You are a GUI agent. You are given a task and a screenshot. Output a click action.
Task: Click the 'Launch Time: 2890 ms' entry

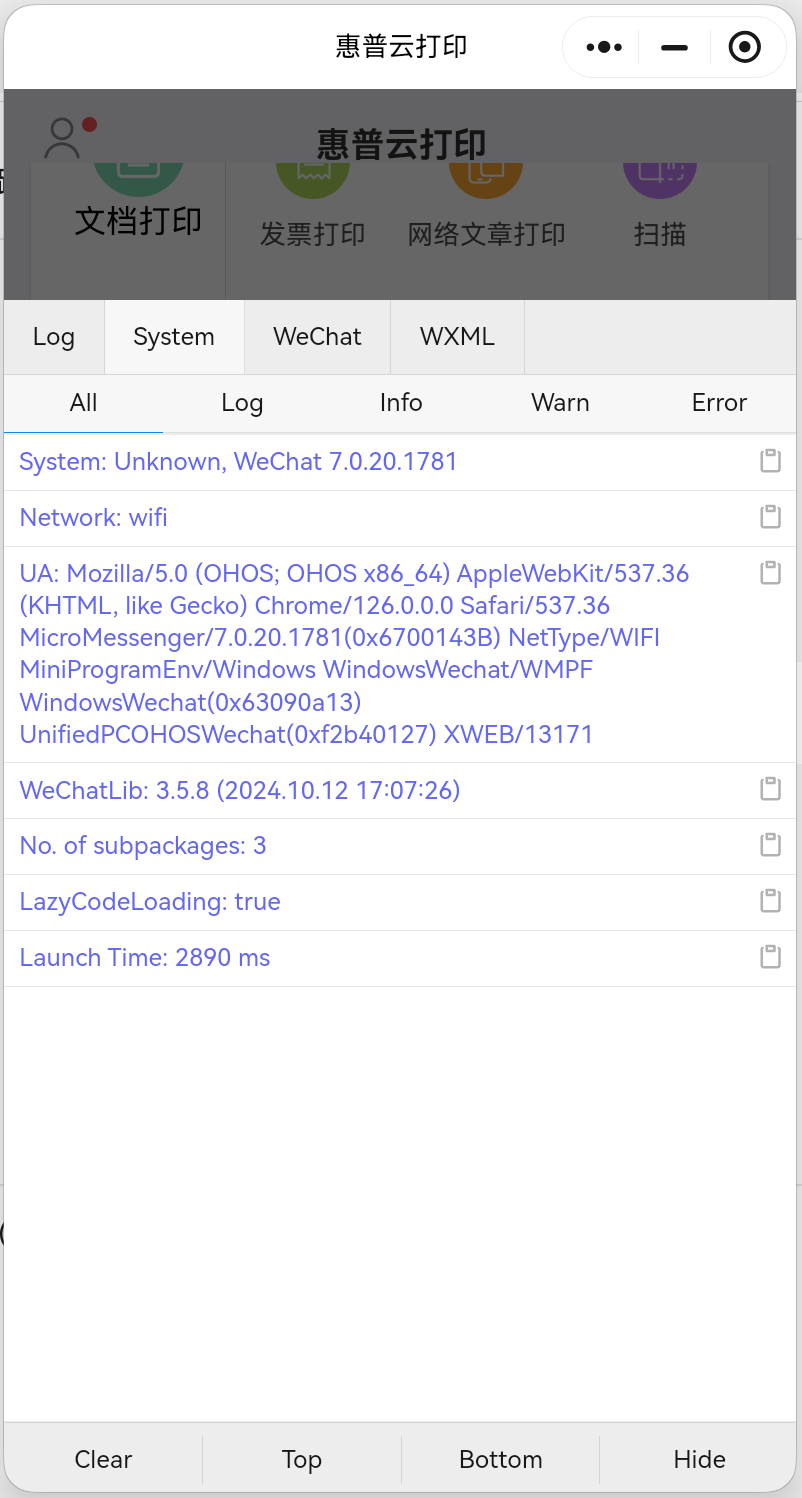tap(145, 957)
